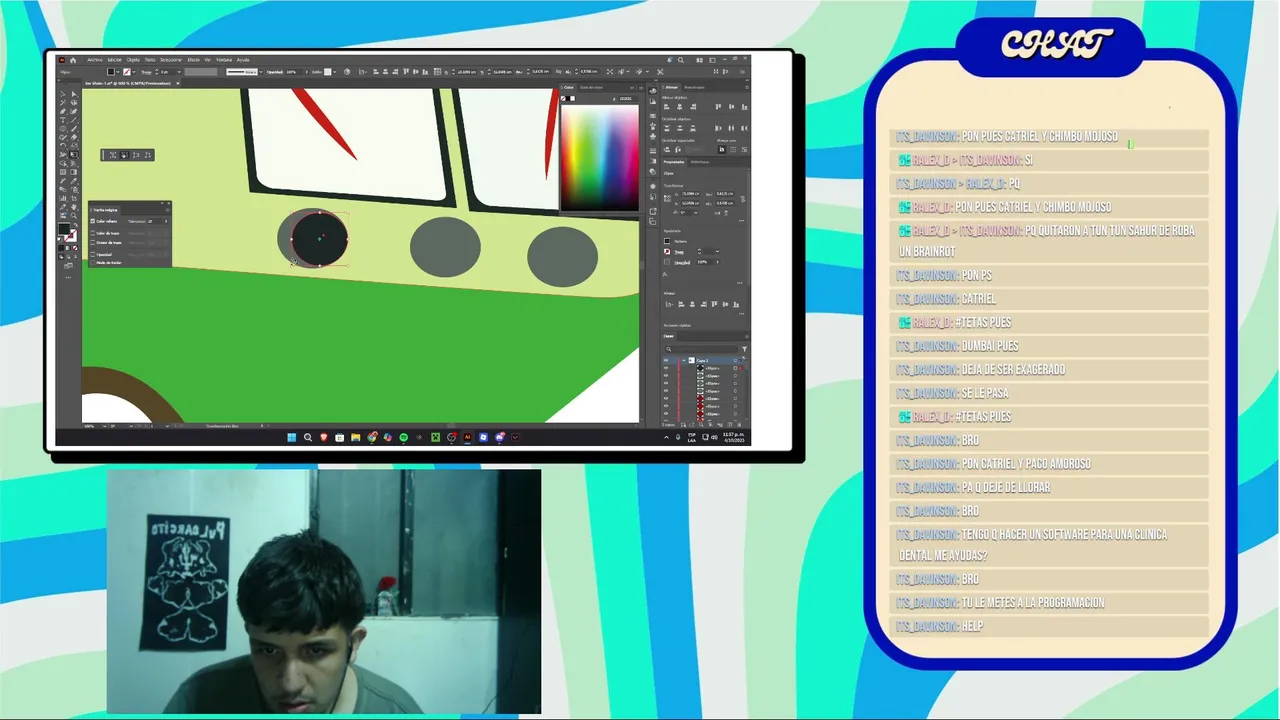The width and height of the screenshot is (1280, 720).
Task: Select the Ellipse tool
Action: point(63,129)
